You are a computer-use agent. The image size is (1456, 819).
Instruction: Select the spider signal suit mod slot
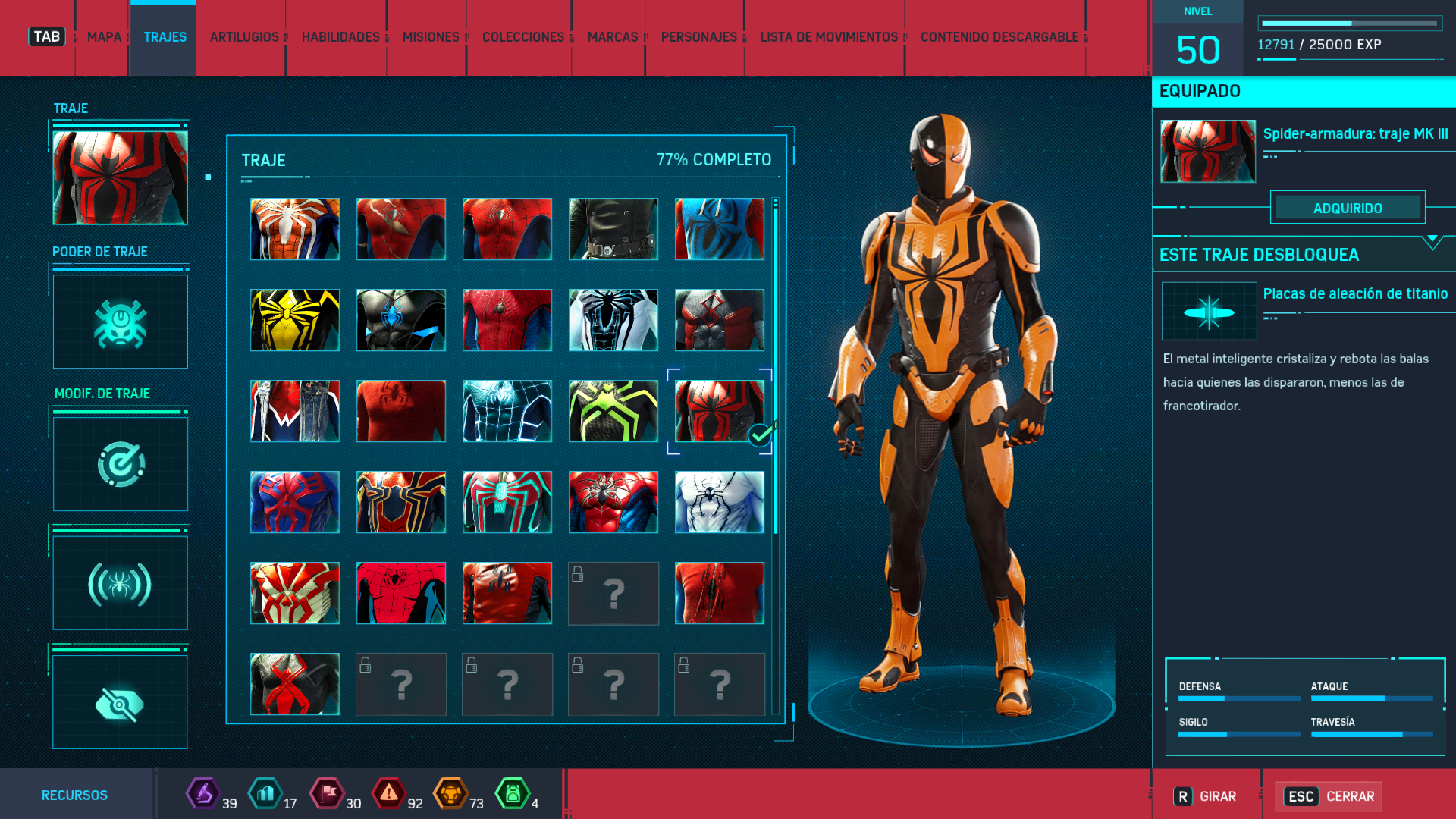coord(121,584)
